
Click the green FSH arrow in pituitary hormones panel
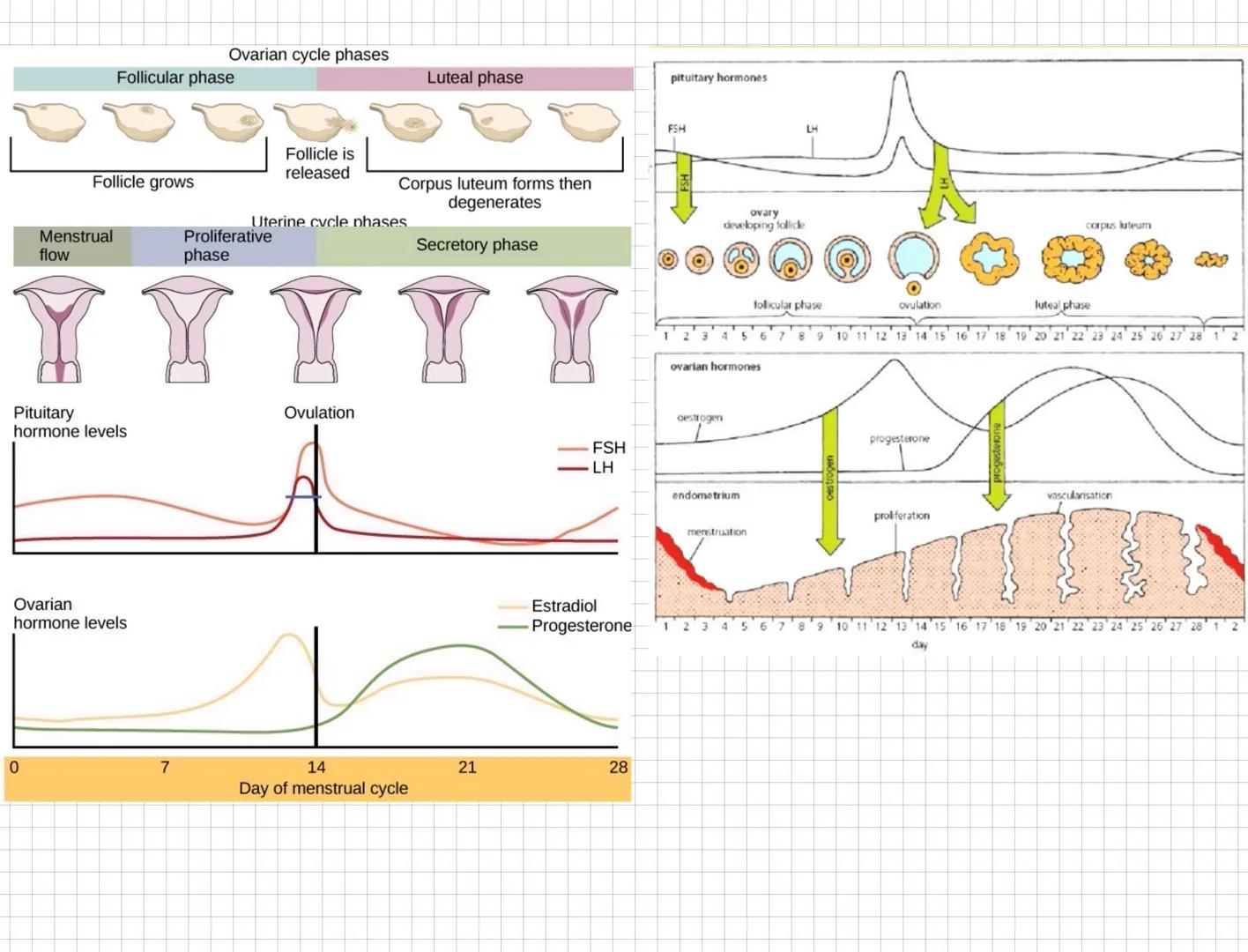tap(685, 182)
